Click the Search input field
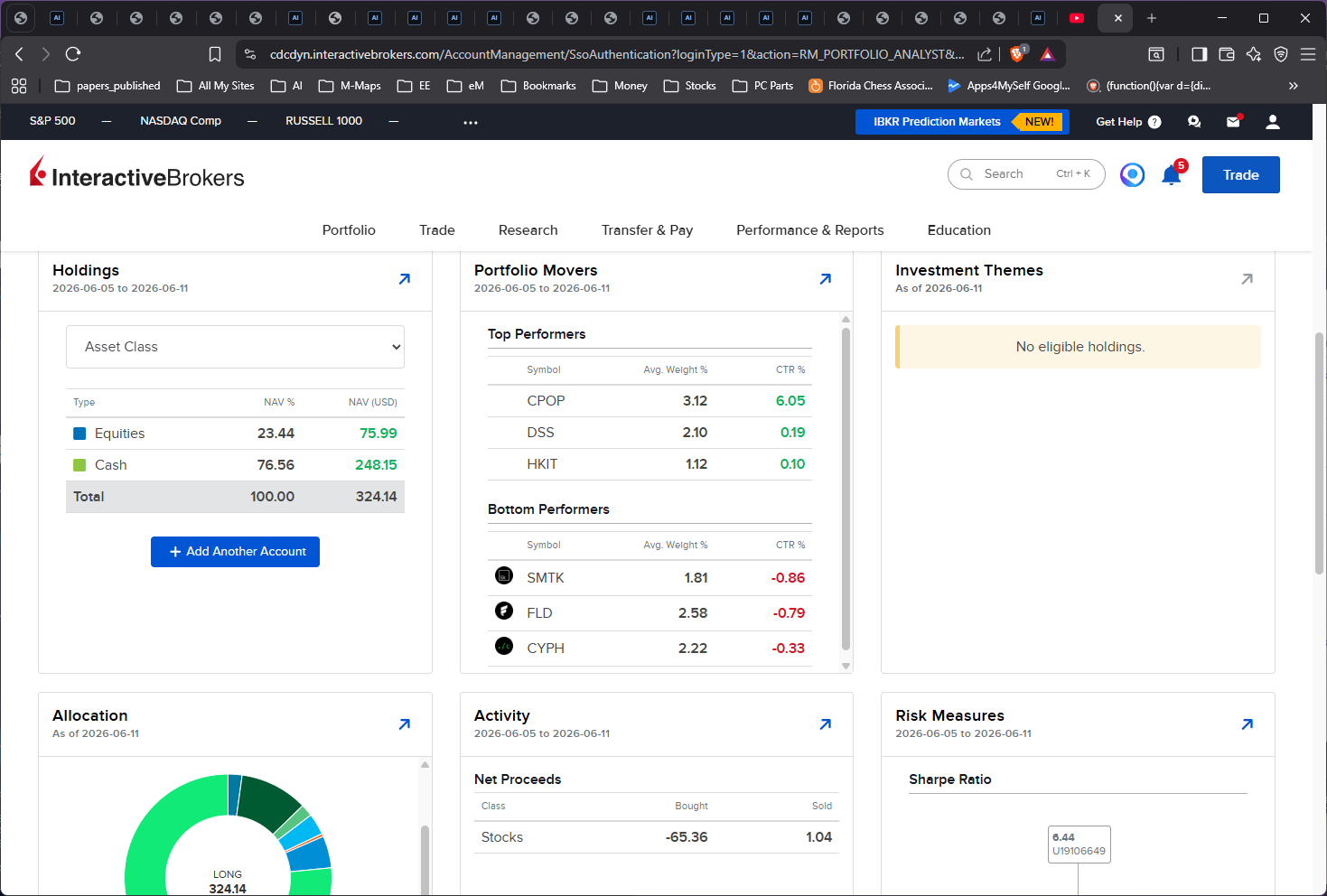Viewport: 1327px width, 896px height. (x=1026, y=174)
